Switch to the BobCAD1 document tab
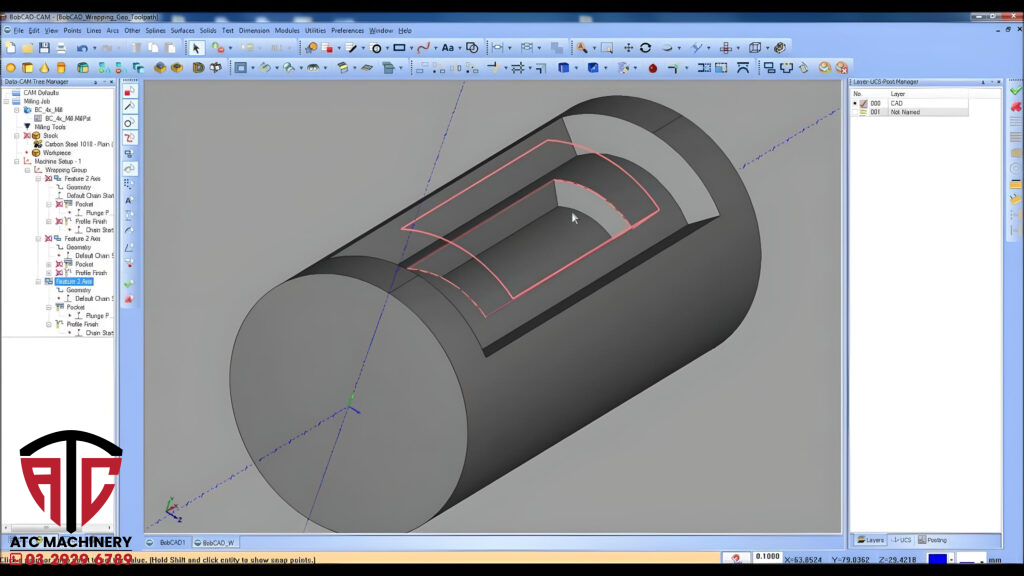The width and height of the screenshot is (1024, 576). pyautogui.click(x=172, y=542)
